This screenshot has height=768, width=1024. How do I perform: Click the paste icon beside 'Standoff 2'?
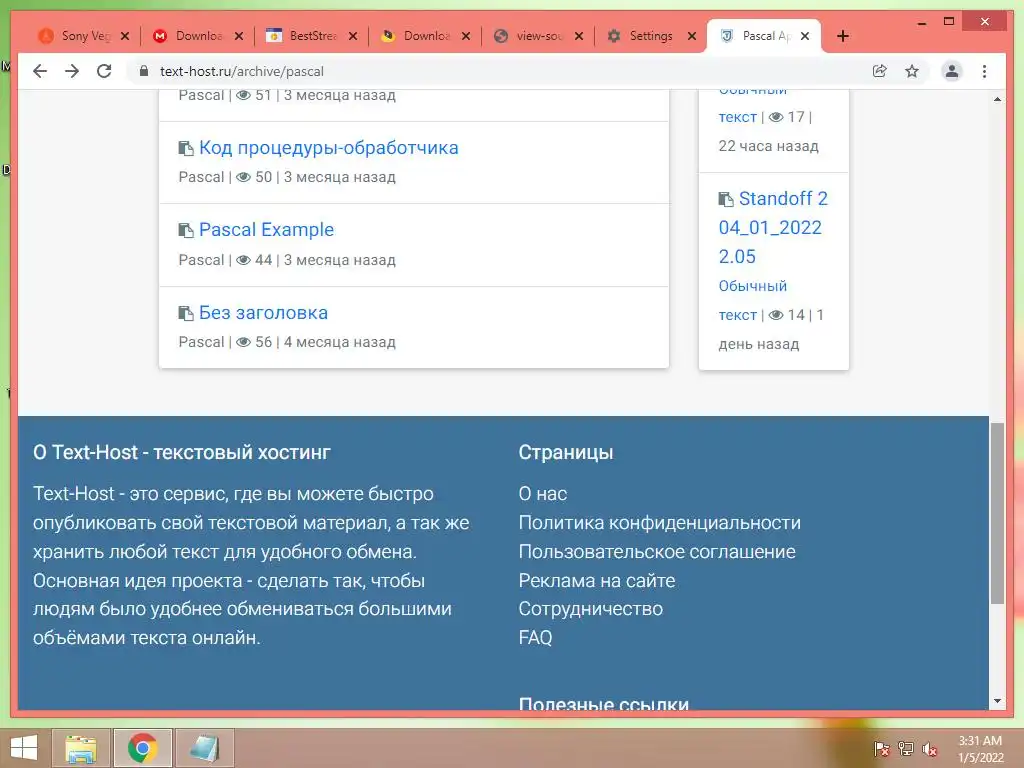pyautogui.click(x=726, y=199)
